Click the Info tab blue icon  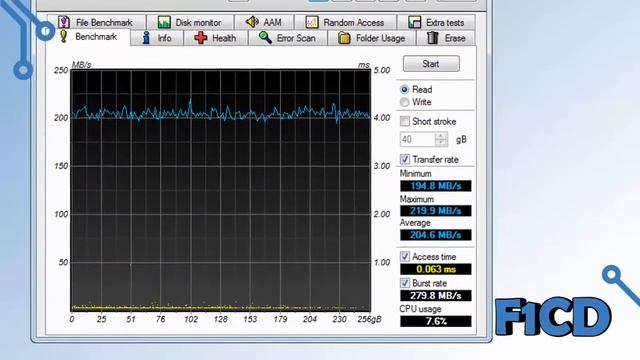(x=146, y=38)
